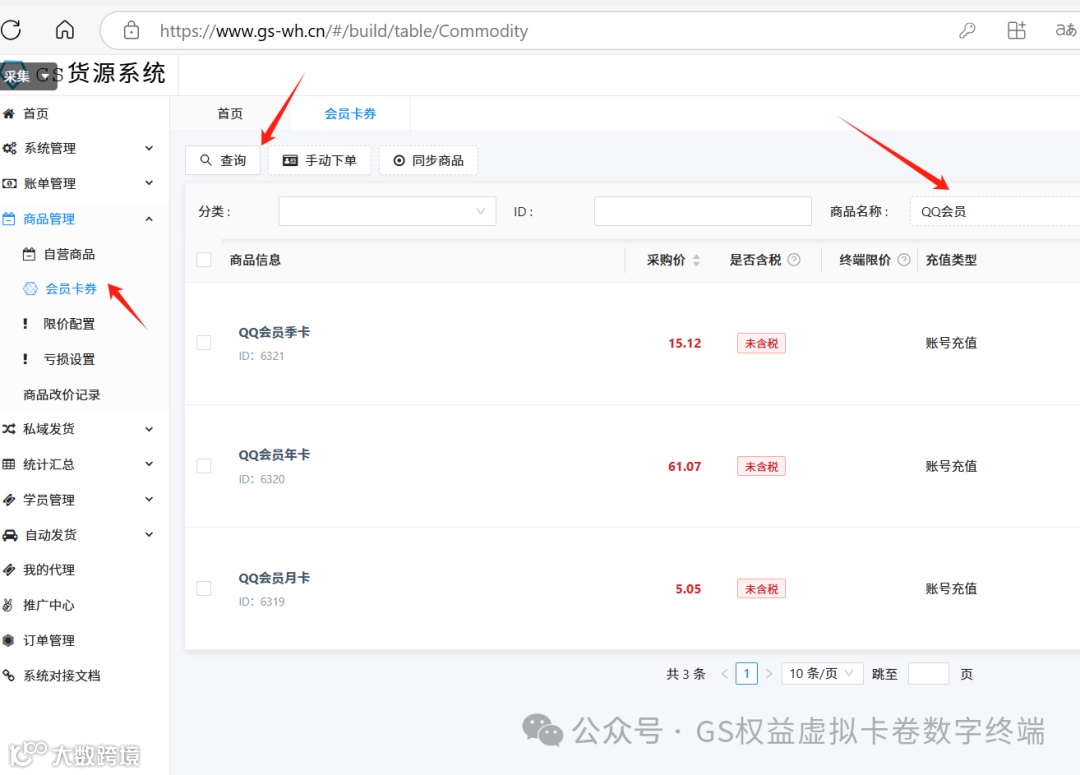Click 账号充值 in the QQ会员月卡 row
The image size is (1080, 775).
[x=951, y=588]
